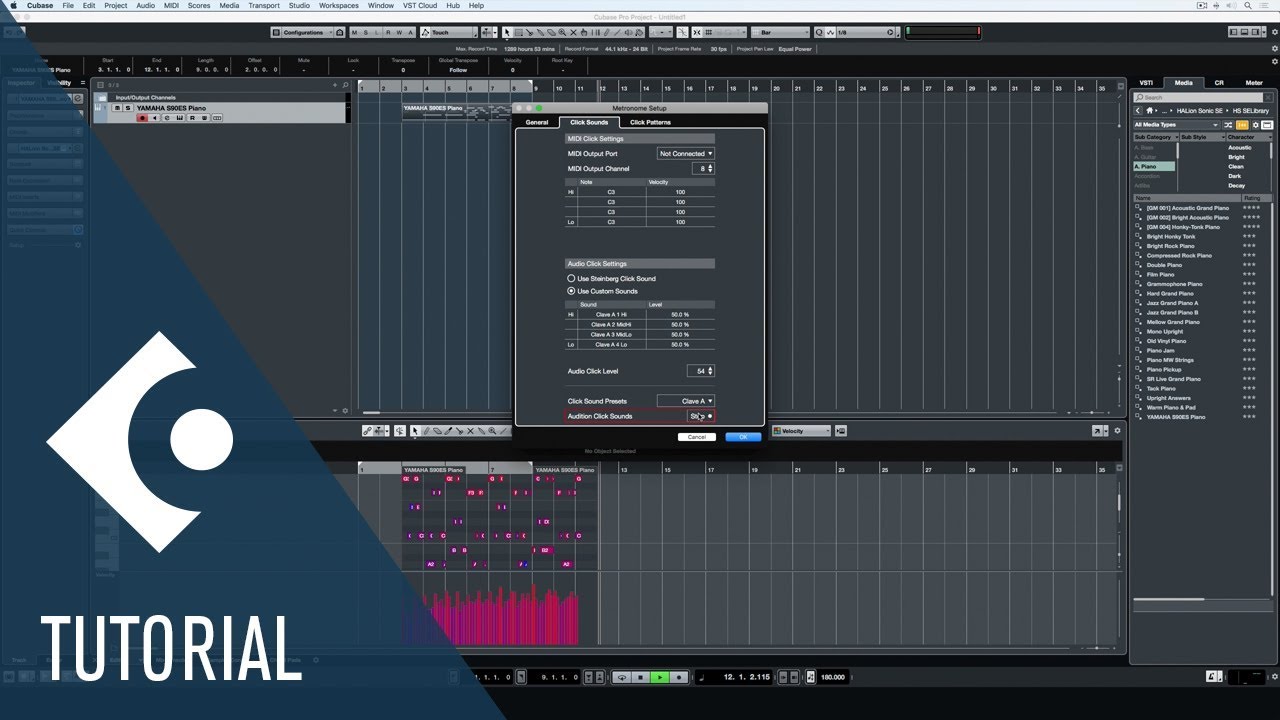
Task: Select arrow tool in lower key editor toolbar
Action: coord(415,431)
